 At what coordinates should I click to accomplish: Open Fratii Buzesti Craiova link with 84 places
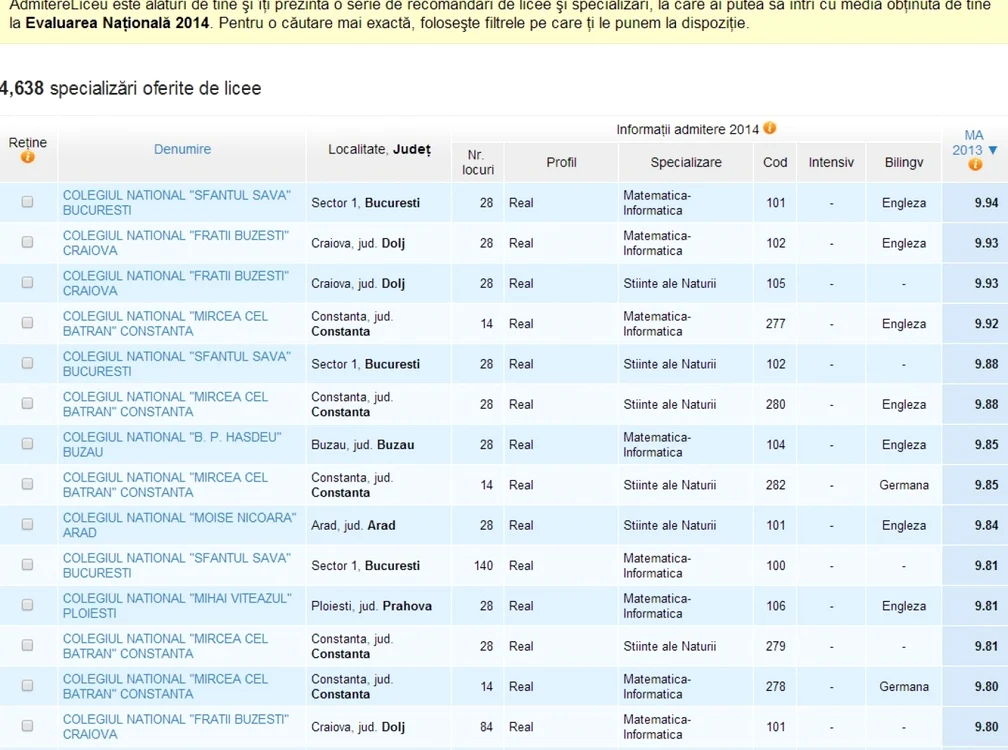176,727
